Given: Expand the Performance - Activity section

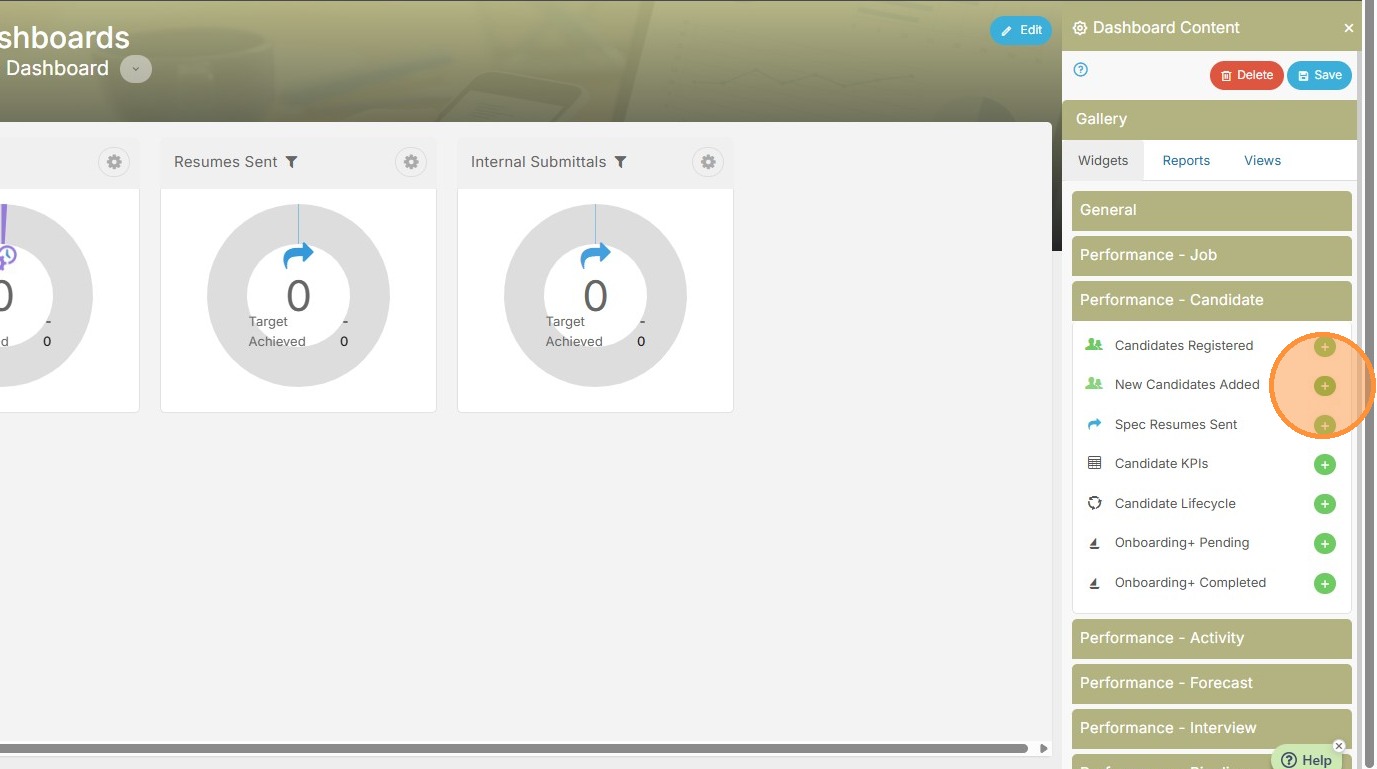Looking at the screenshot, I should [1212, 638].
